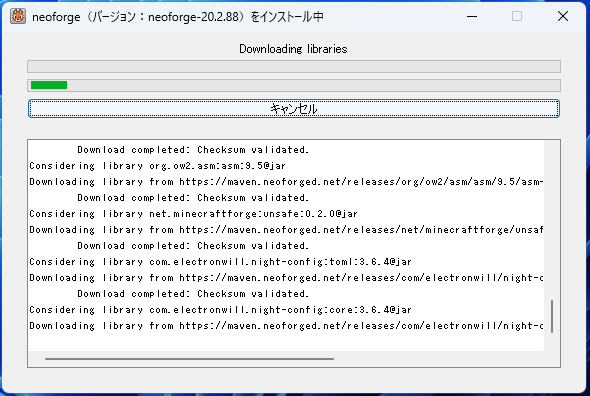
Task: Click the topmost 'Download completed: Checksum validated.' line
Action: [x=193, y=150]
